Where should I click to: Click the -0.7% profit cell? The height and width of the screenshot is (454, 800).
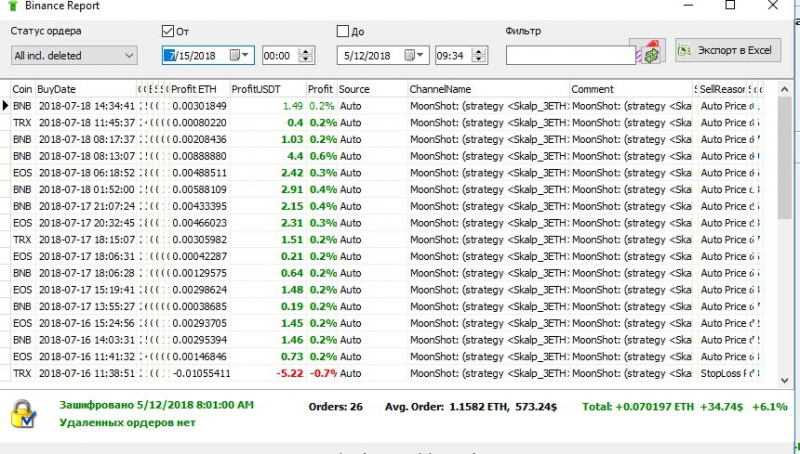[x=323, y=373]
